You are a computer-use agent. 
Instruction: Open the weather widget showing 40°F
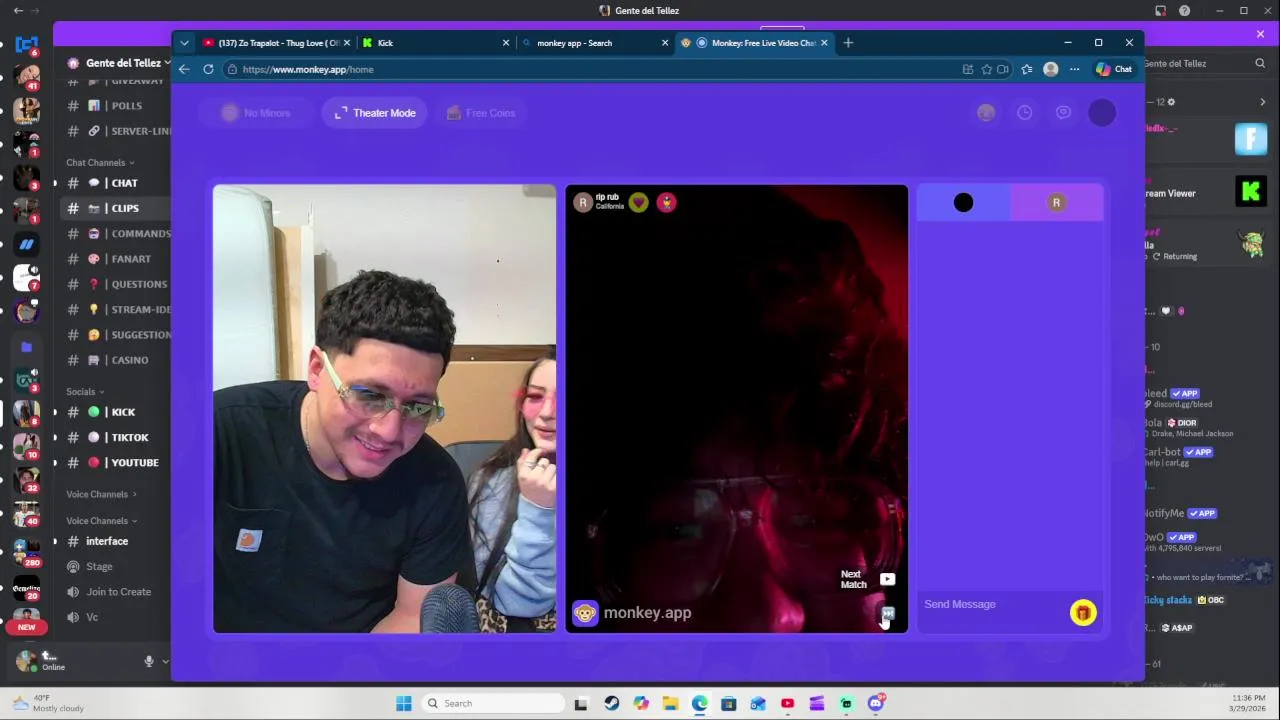point(48,703)
